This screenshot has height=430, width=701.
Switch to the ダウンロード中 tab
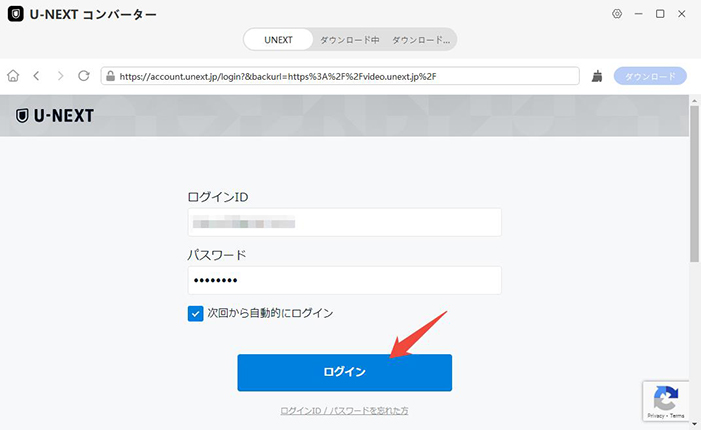coord(350,40)
